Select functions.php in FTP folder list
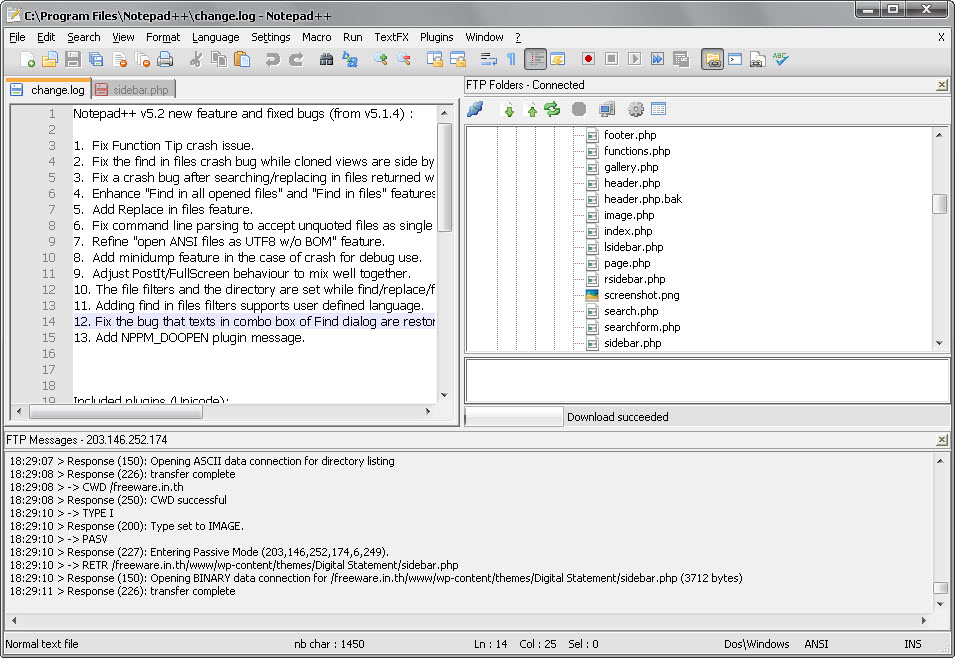This screenshot has width=955, height=658. [x=636, y=151]
